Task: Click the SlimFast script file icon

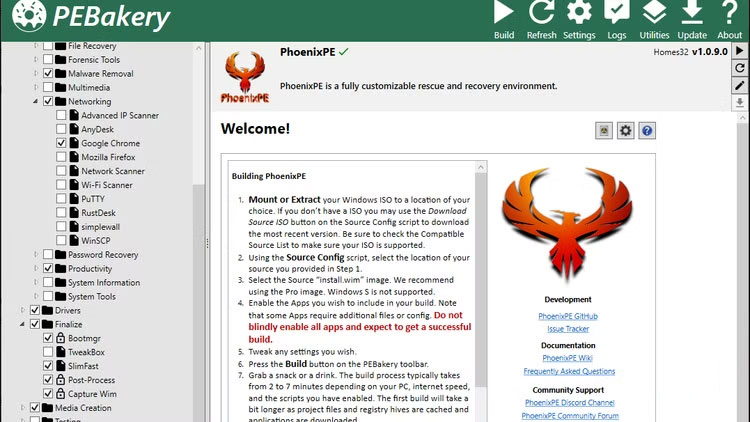Action: [61, 366]
